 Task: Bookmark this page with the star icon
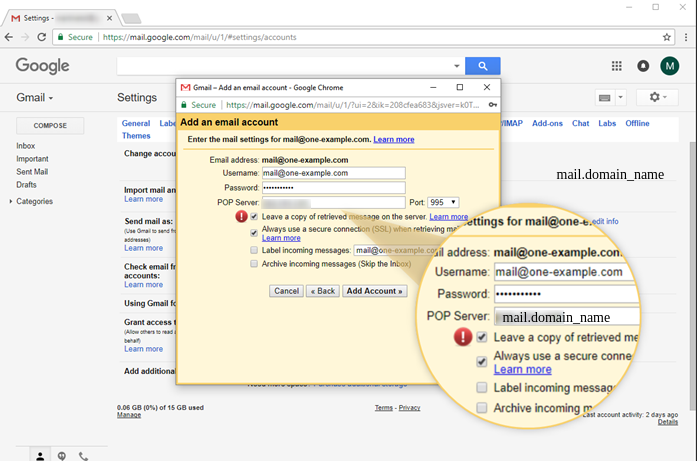click(666, 37)
